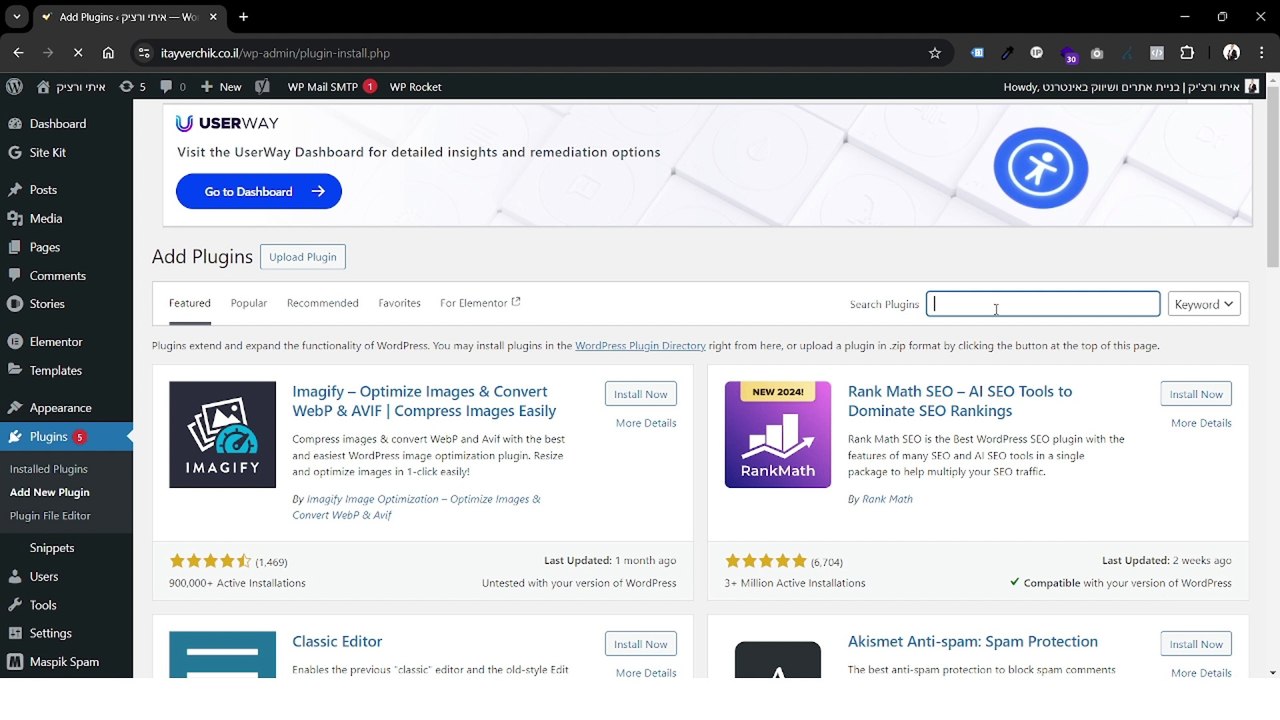This screenshot has height=720, width=1280.
Task: Click the camera screenshot extension icon
Action: (x=1097, y=53)
